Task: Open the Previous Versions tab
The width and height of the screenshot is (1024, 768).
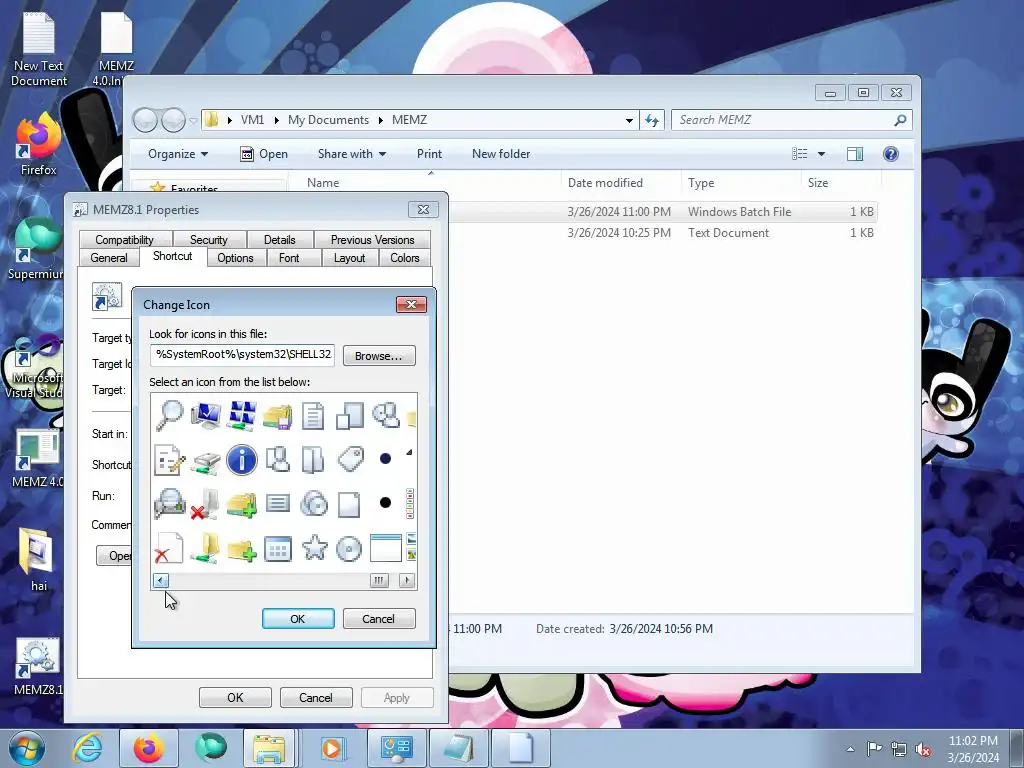Action: tap(372, 240)
